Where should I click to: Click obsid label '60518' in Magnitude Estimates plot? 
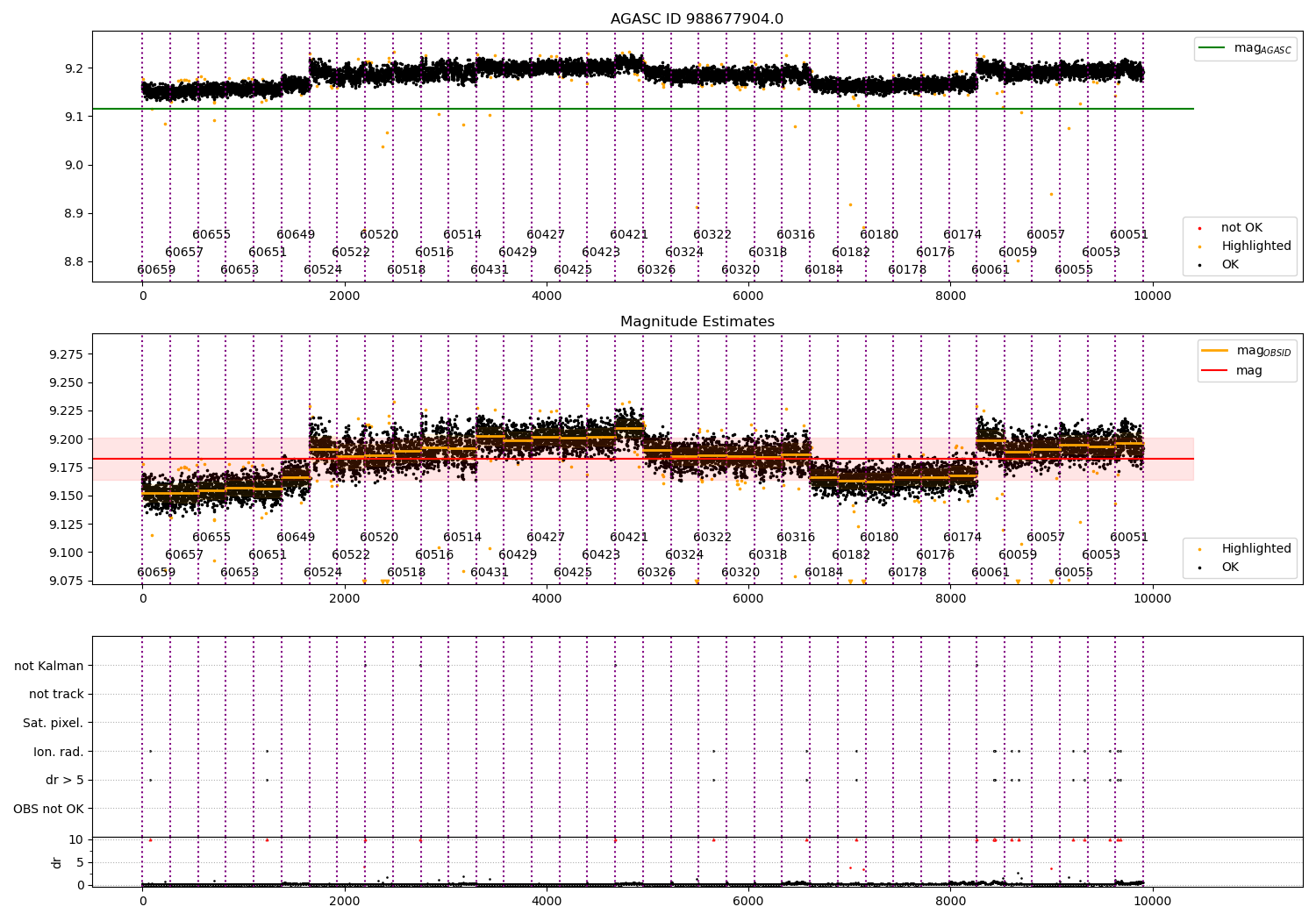406,573
